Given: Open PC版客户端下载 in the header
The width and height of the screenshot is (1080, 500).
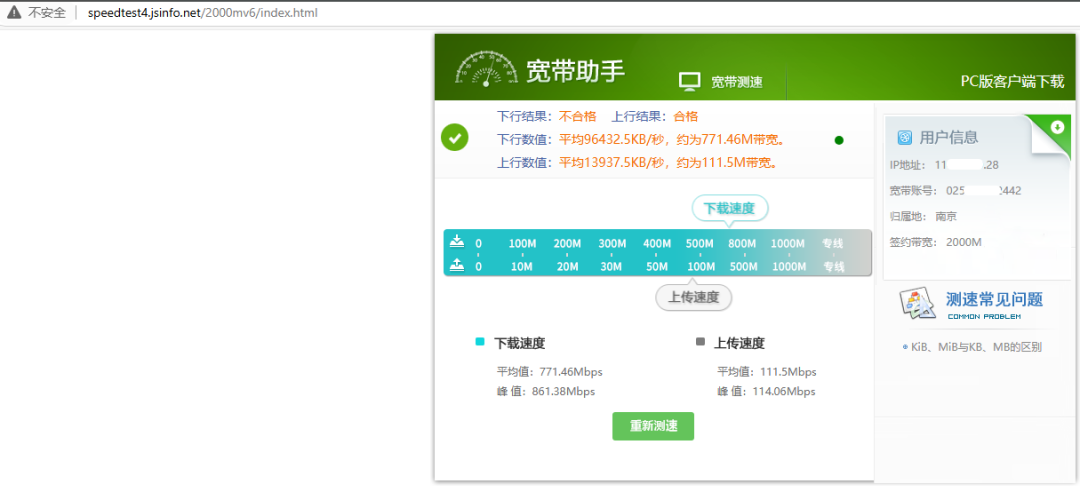Looking at the screenshot, I should pyautogui.click(x=1012, y=82).
